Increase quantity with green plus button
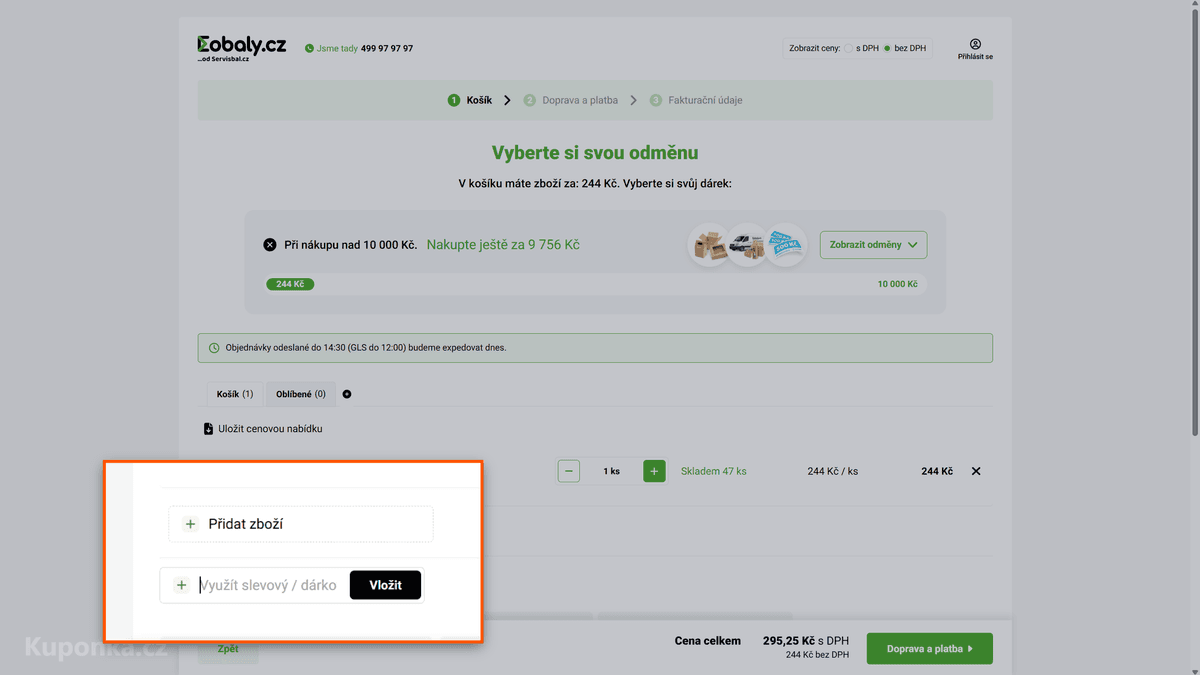The height and width of the screenshot is (675, 1200). coord(654,471)
